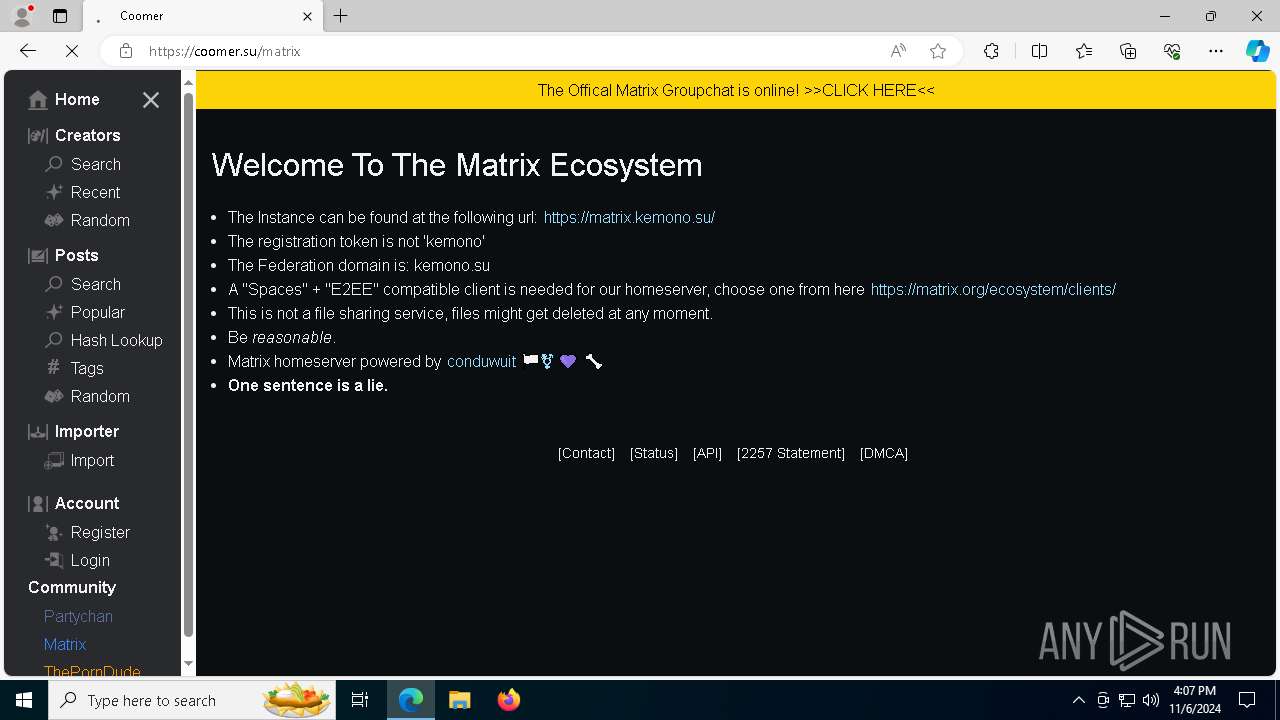
Task: Open the Matrix community link
Action: pyautogui.click(x=65, y=644)
